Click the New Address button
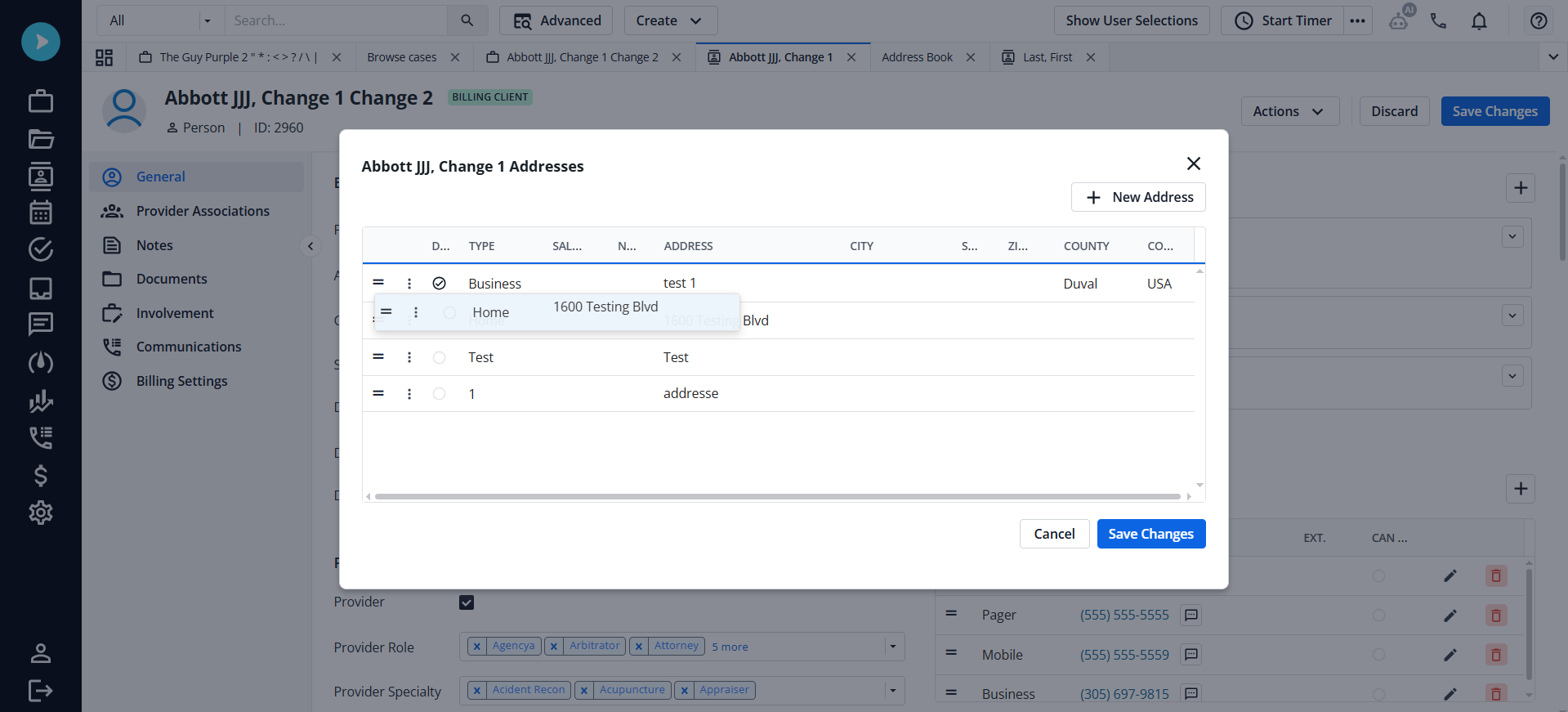 point(1137,197)
